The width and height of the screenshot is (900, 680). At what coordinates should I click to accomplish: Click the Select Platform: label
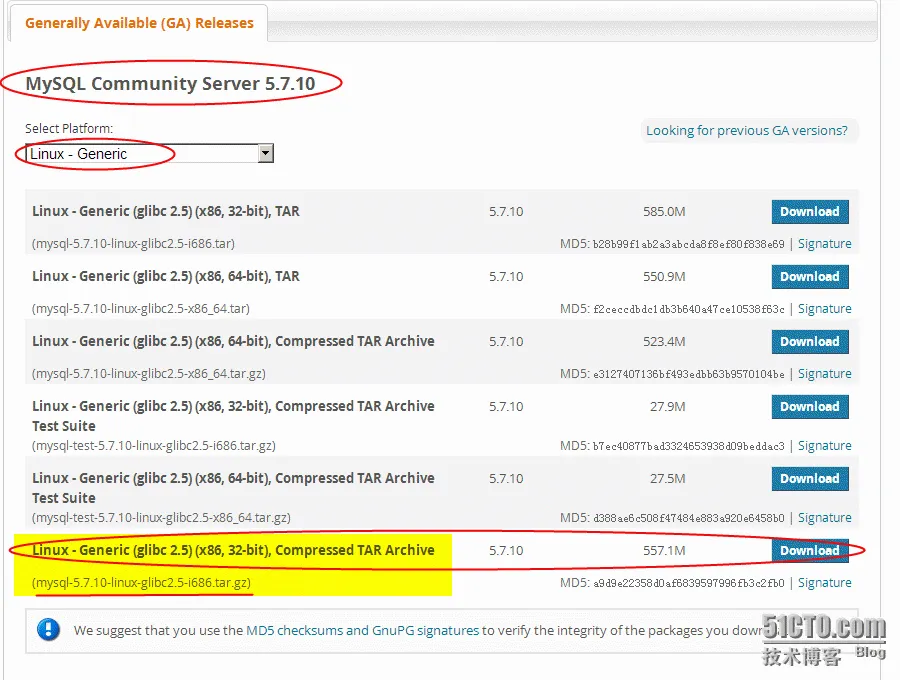pos(69,129)
